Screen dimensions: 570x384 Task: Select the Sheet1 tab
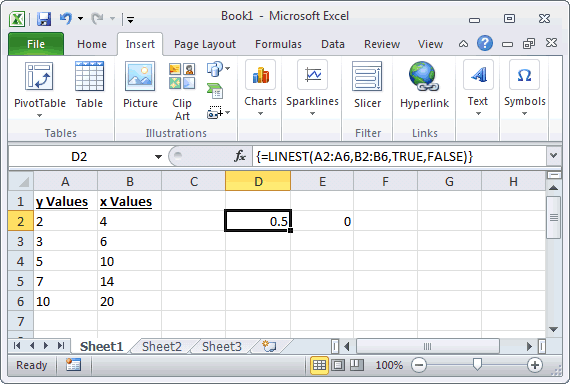(x=101, y=347)
